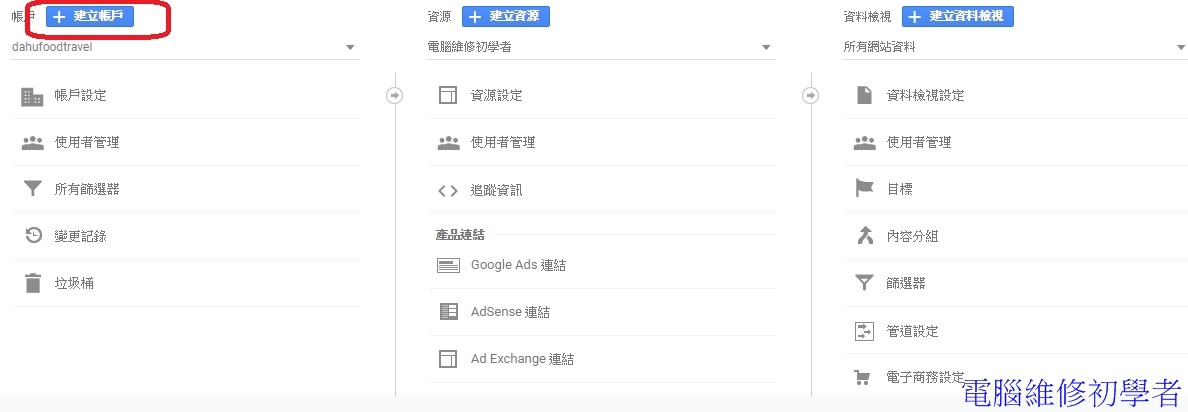Click the 帳戶設定 building icon
This screenshot has width=1188, height=412.
(33, 96)
